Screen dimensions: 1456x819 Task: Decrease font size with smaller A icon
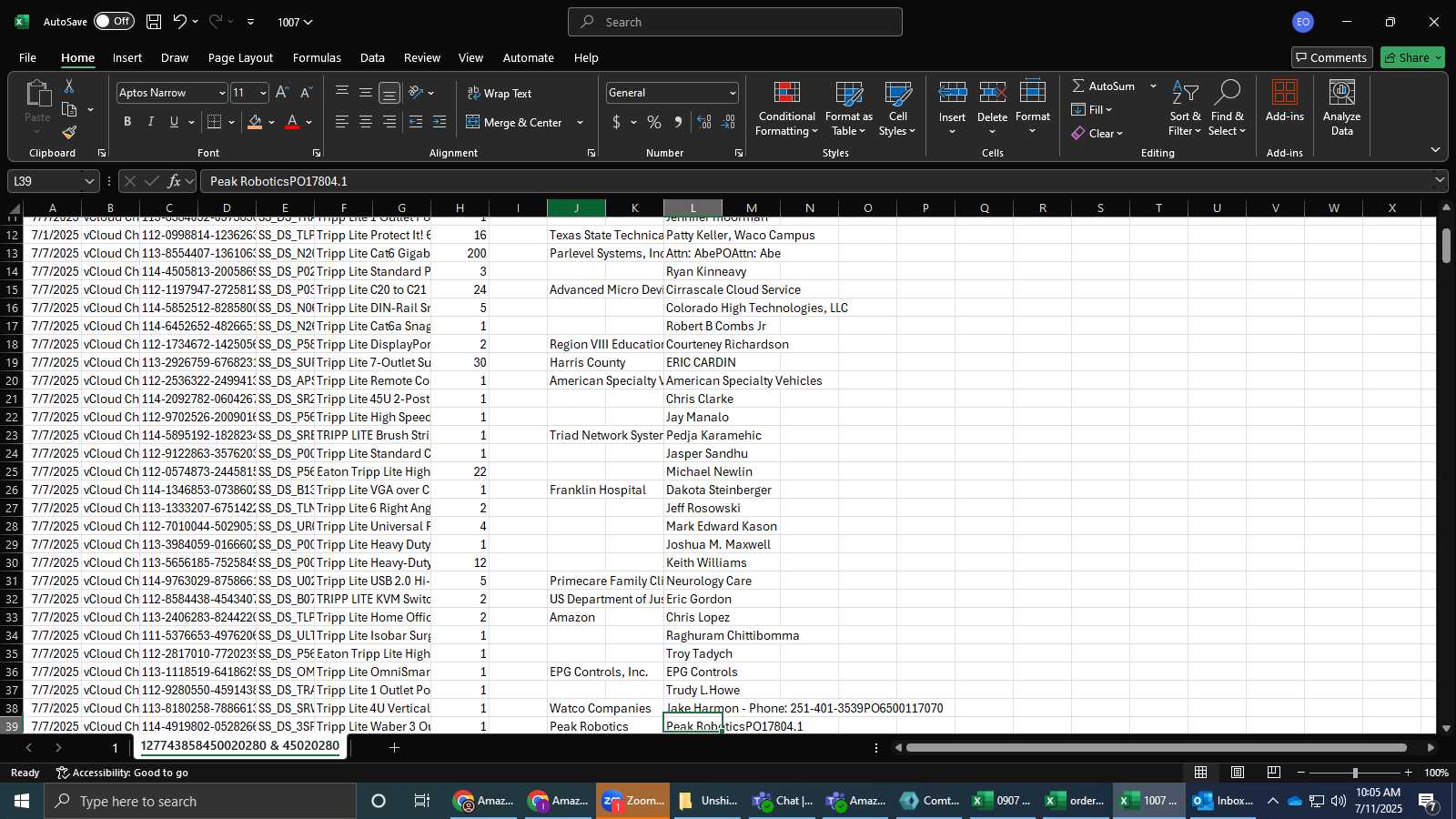pos(306,93)
